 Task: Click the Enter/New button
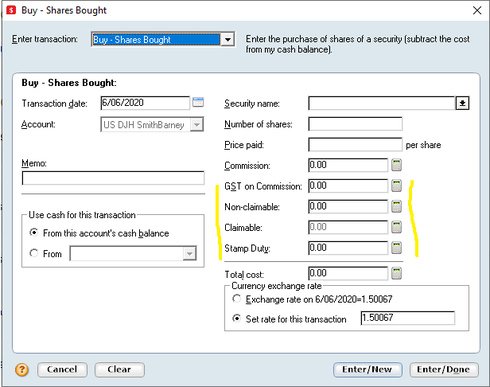click(x=368, y=370)
